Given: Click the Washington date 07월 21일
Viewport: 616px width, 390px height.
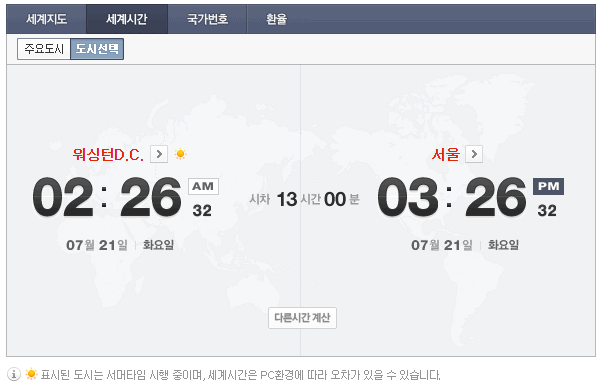Looking at the screenshot, I should click(x=97, y=245).
